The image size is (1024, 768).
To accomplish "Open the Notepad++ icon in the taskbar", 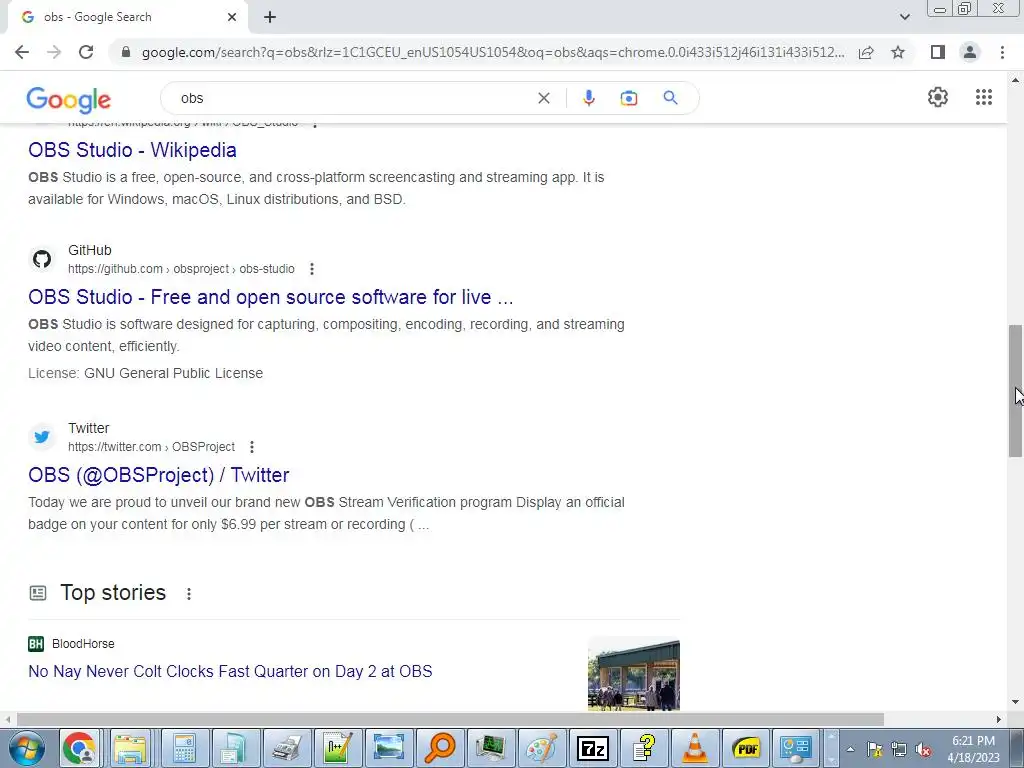I will pos(338,748).
